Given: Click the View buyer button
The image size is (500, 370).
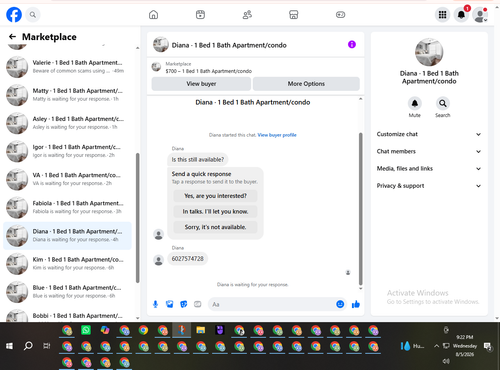Looking at the screenshot, I should point(201,84).
